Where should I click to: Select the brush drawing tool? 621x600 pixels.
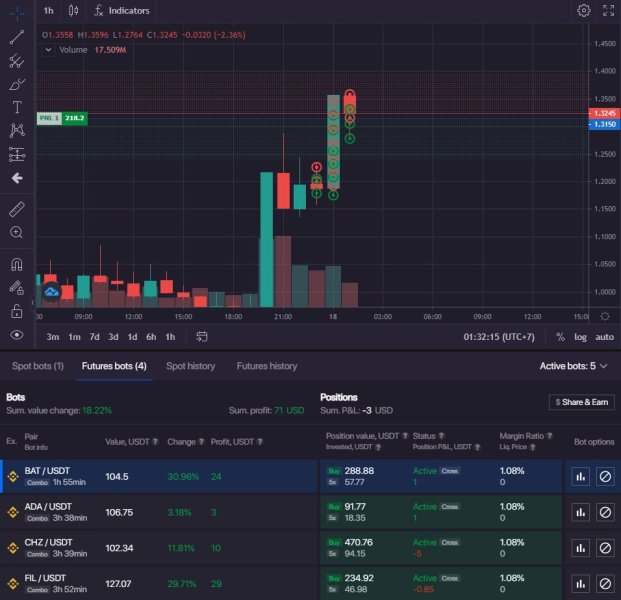[17, 84]
